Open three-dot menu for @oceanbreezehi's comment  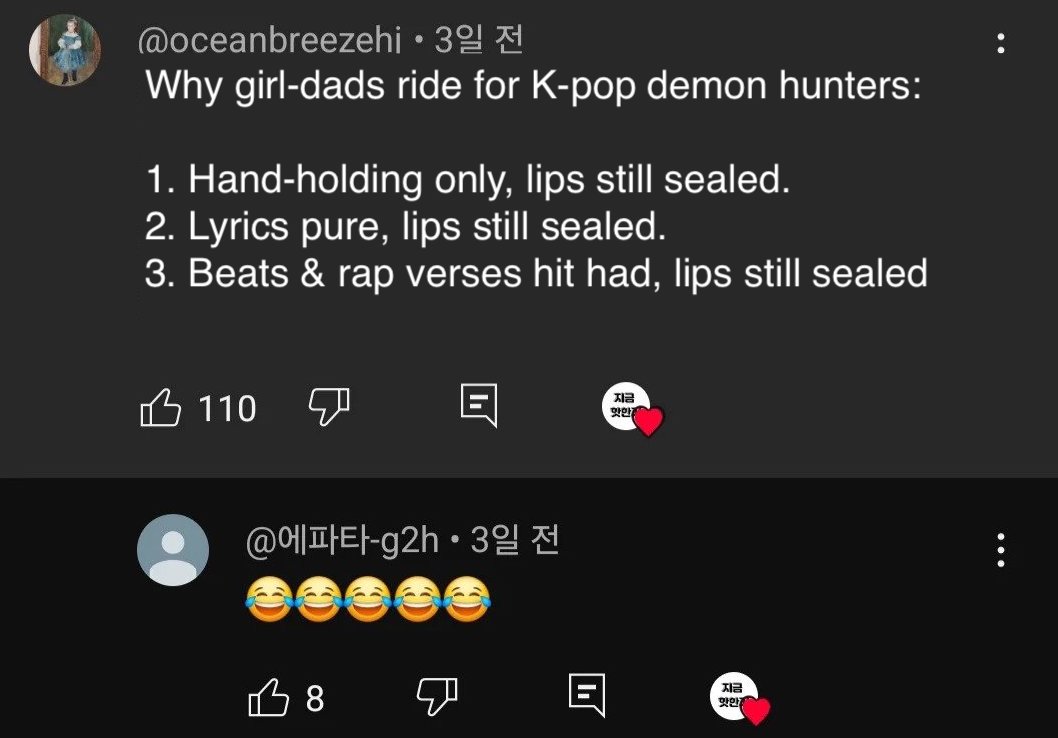(1001, 44)
